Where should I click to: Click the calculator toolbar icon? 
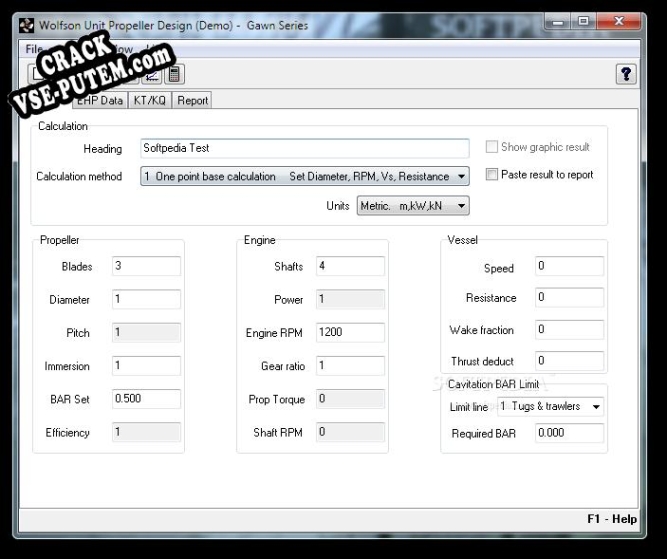coord(174,74)
